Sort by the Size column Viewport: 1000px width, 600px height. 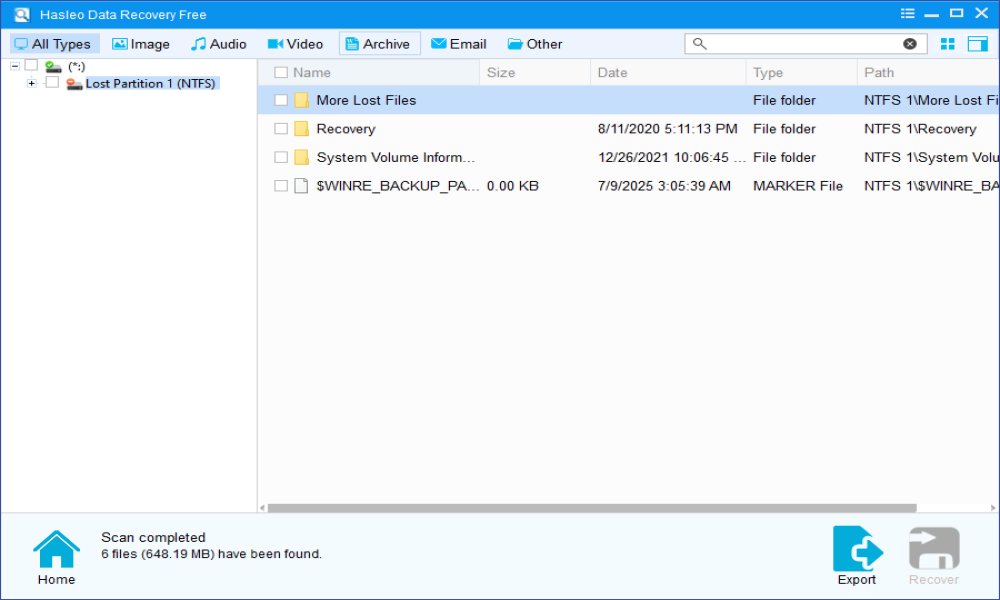pos(501,73)
